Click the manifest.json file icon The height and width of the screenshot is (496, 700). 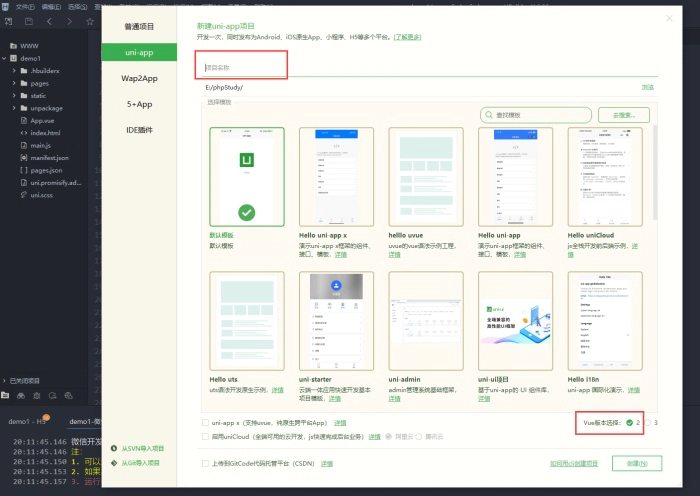click(24, 158)
